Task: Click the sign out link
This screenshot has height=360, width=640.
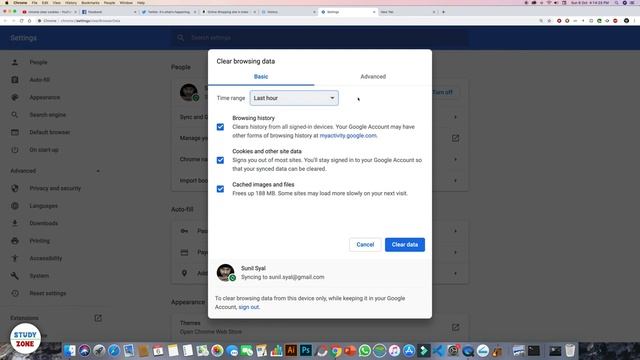Action: click(249, 307)
